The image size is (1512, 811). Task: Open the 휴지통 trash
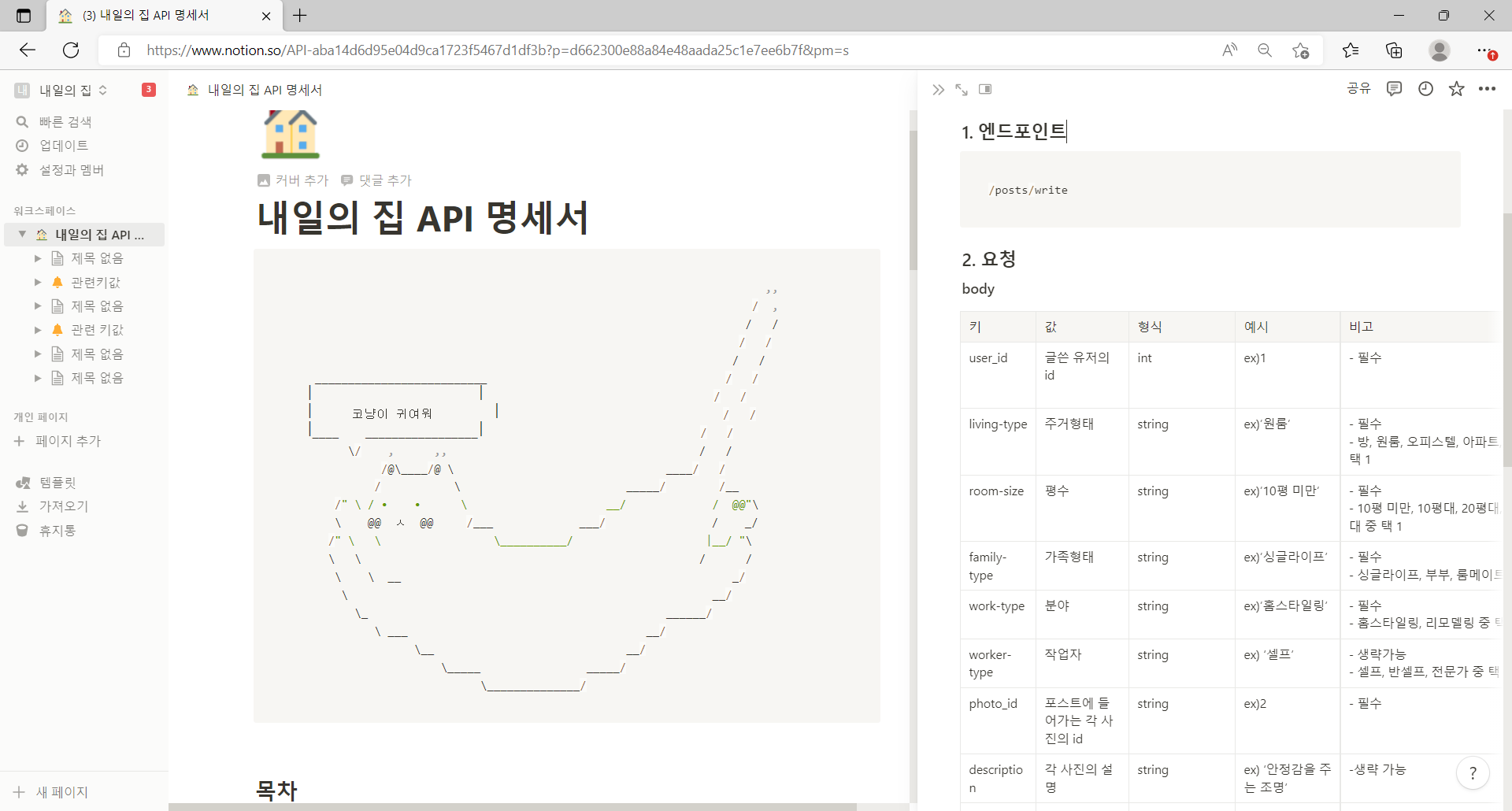click(x=57, y=530)
